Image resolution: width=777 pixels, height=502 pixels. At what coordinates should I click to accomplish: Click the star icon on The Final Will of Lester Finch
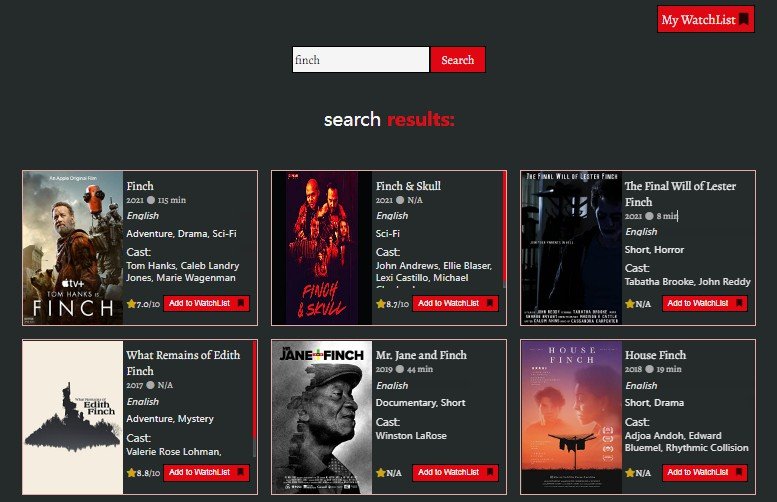(x=629, y=304)
